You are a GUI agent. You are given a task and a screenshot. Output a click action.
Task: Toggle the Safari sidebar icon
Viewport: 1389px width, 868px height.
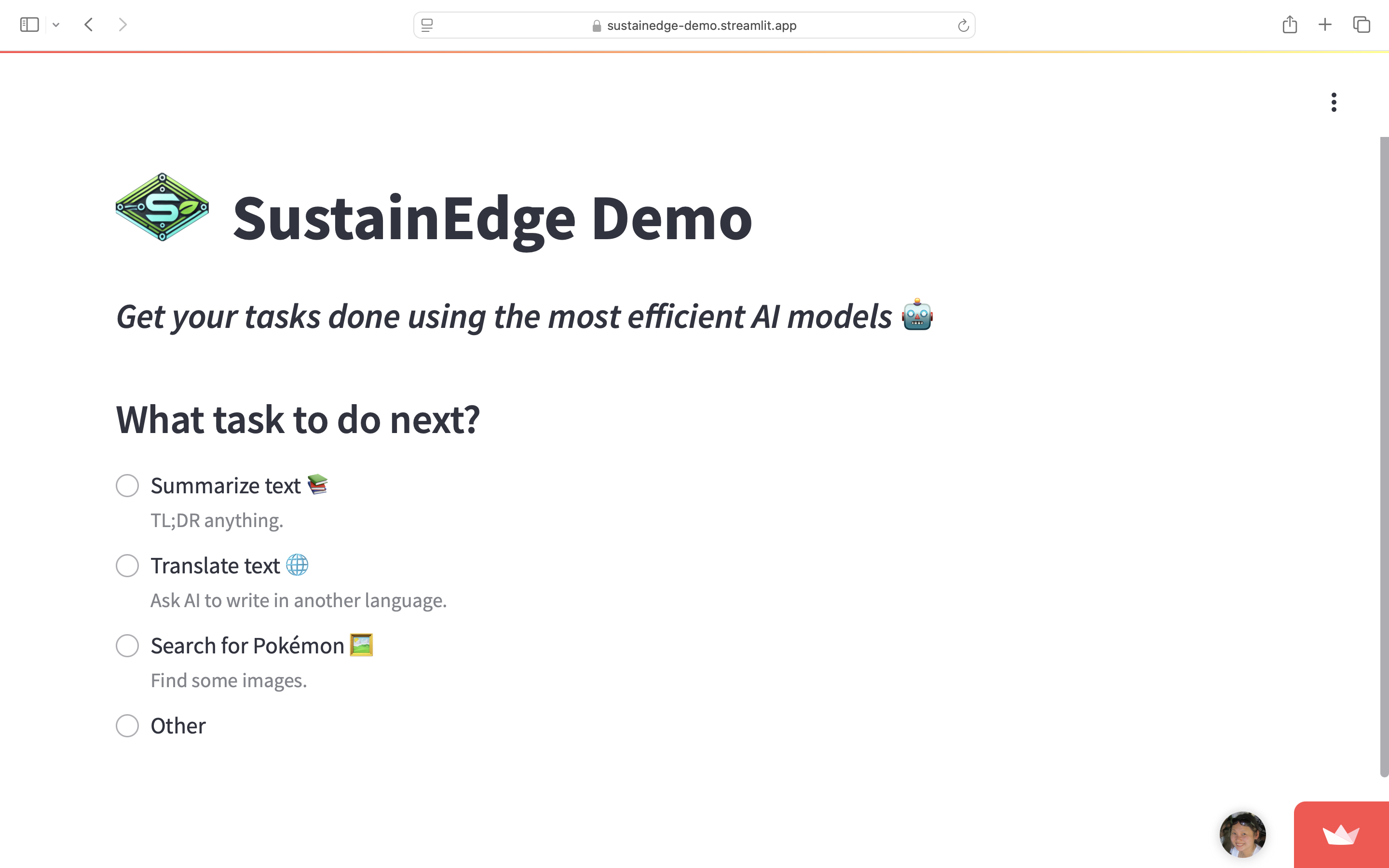click(29, 25)
